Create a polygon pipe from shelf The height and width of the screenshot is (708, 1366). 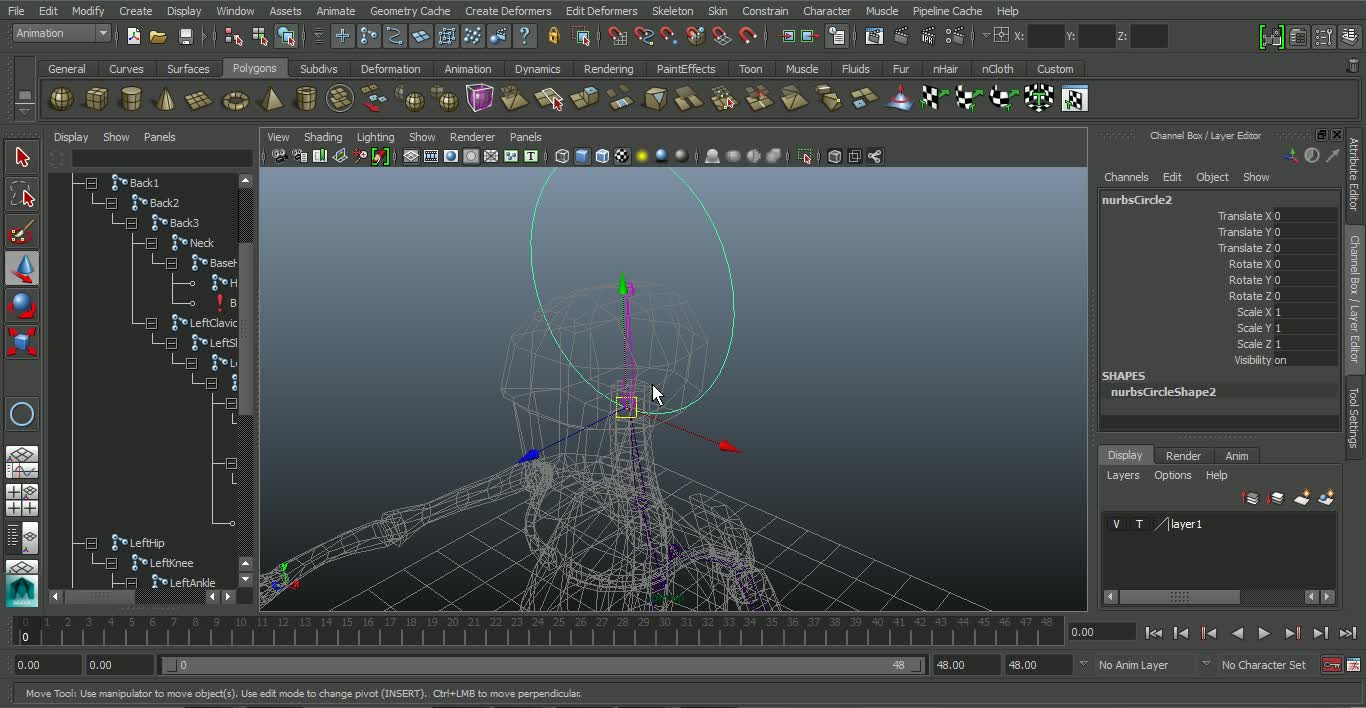(305, 99)
